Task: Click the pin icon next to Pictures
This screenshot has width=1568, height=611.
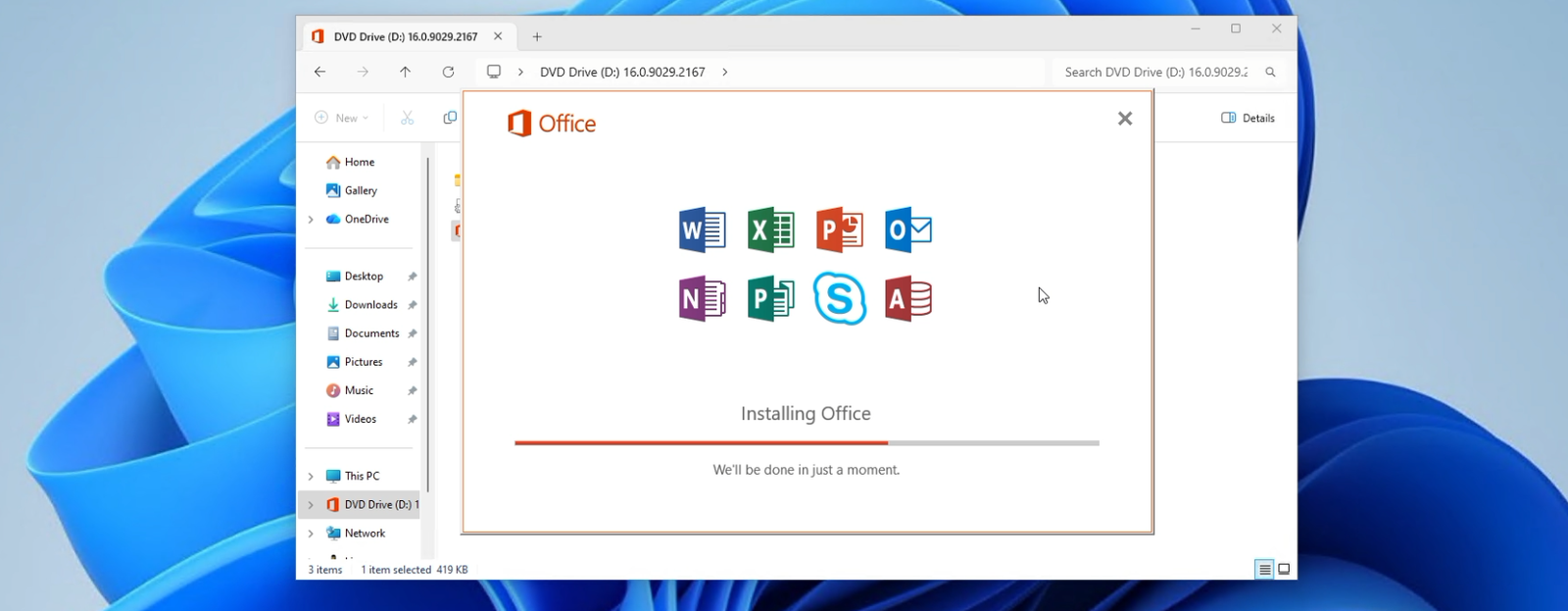Action: coord(412,362)
